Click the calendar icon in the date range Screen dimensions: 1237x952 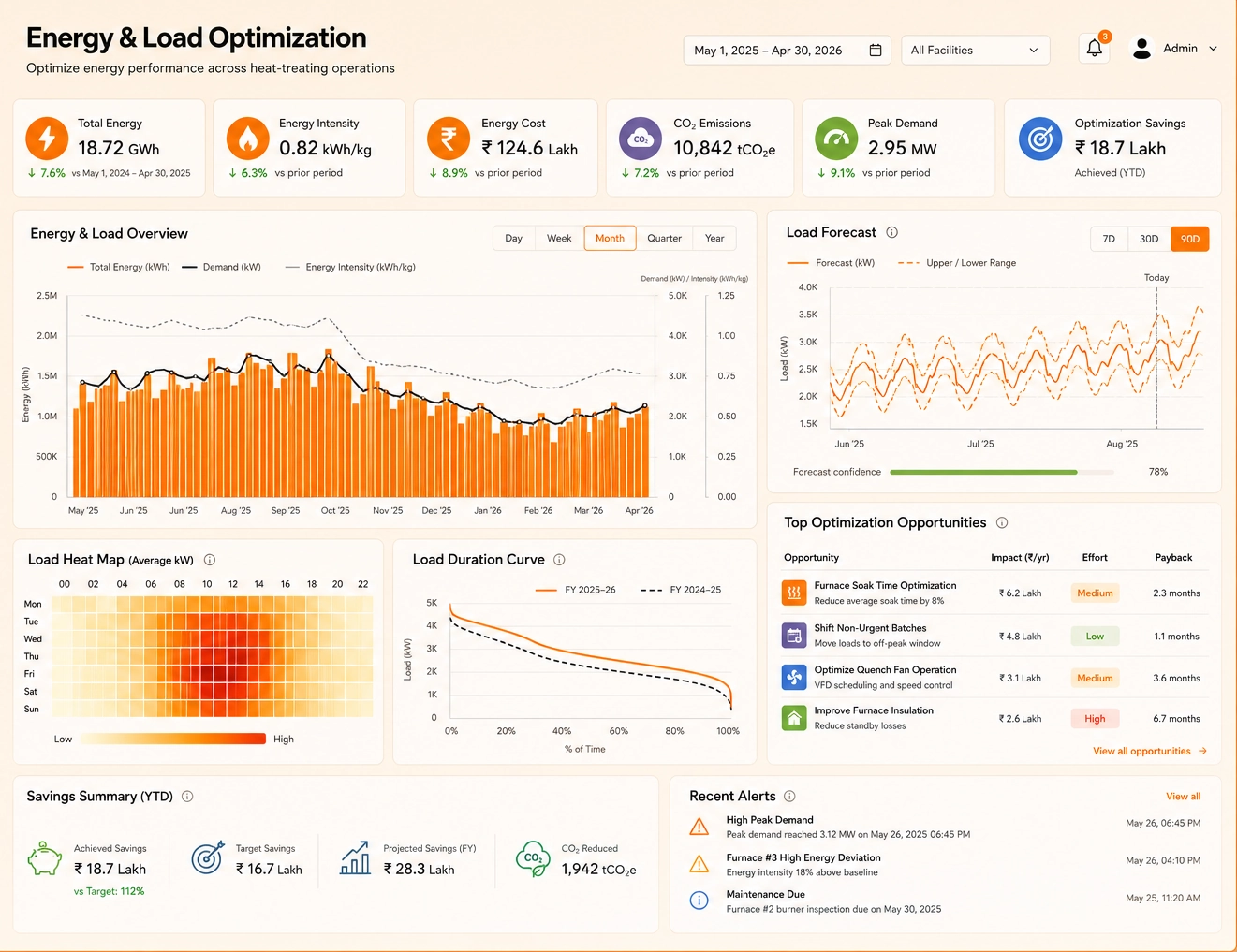pos(876,50)
